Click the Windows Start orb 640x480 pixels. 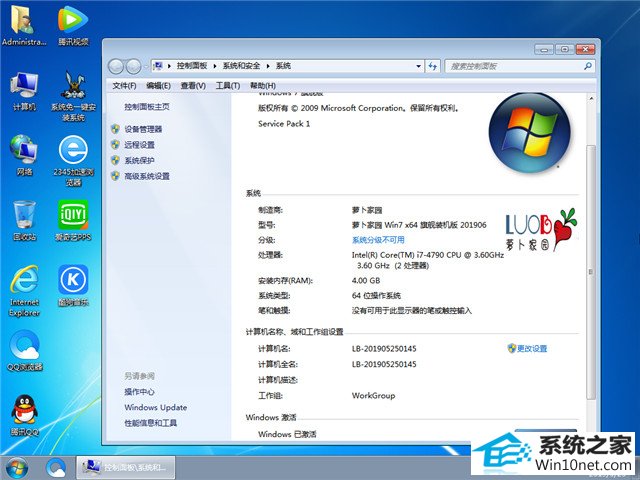[17, 467]
